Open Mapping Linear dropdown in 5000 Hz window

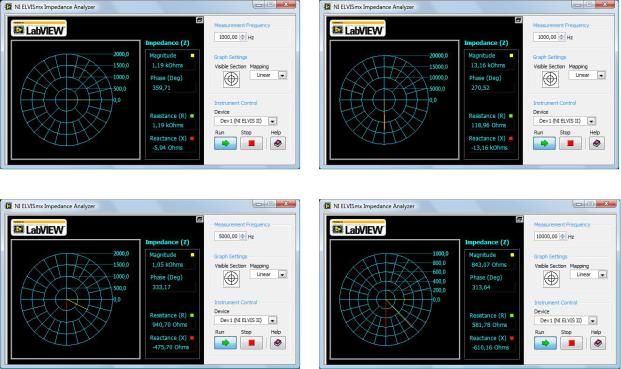(x=282, y=274)
